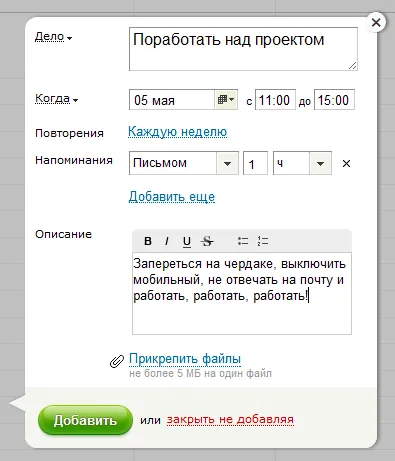Click the green Добавить button
This screenshot has height=461, width=395.
[x=85, y=420]
